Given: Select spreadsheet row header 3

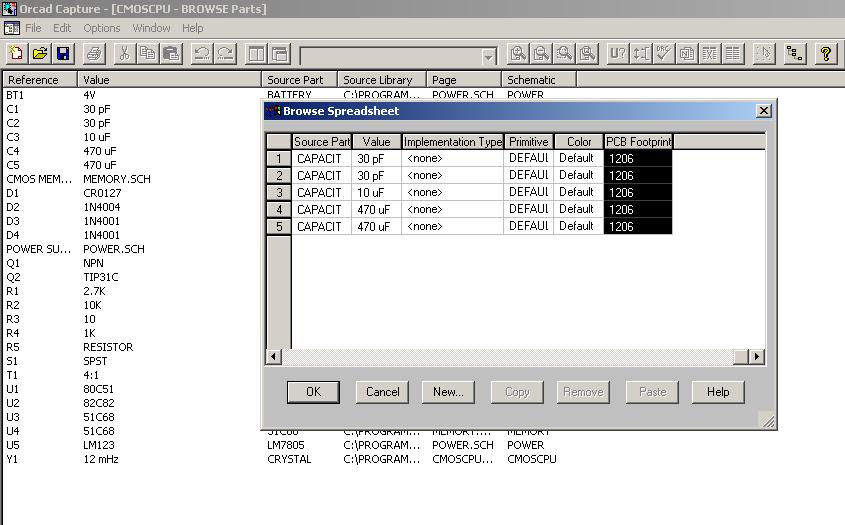Looking at the screenshot, I should pyautogui.click(x=279, y=192).
